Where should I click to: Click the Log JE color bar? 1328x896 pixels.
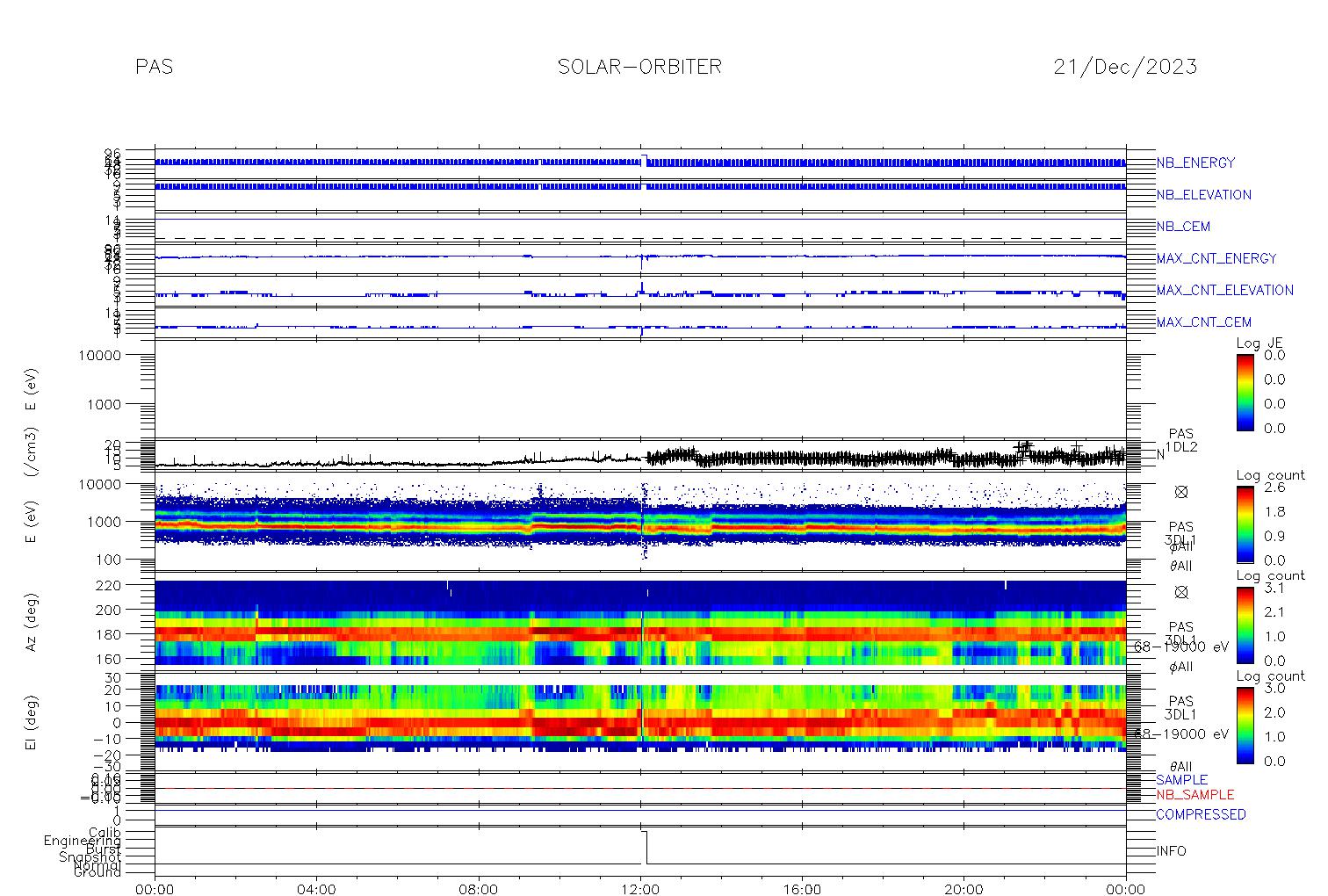1245,392
